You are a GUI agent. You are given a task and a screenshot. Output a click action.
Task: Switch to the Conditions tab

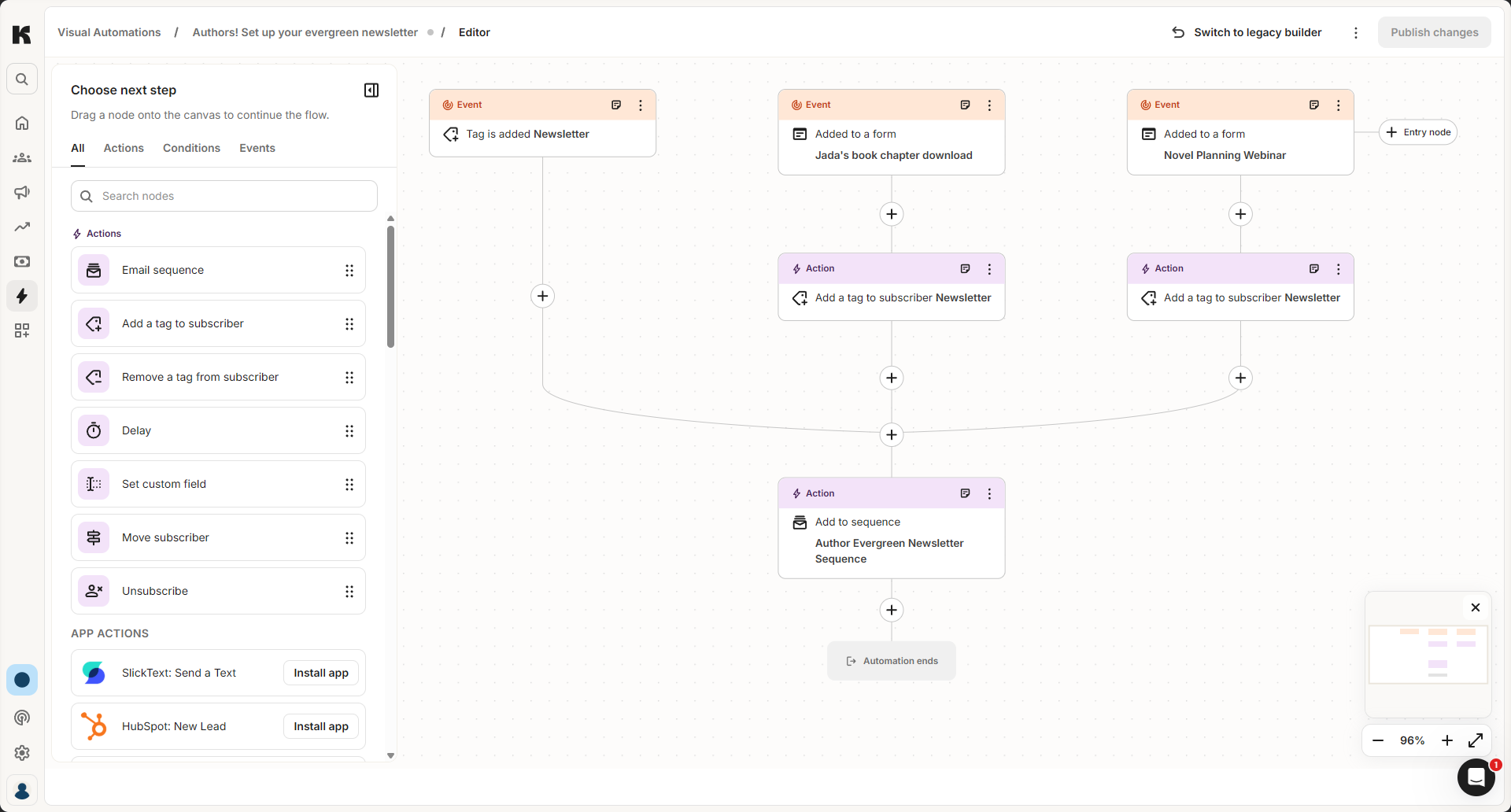191,149
